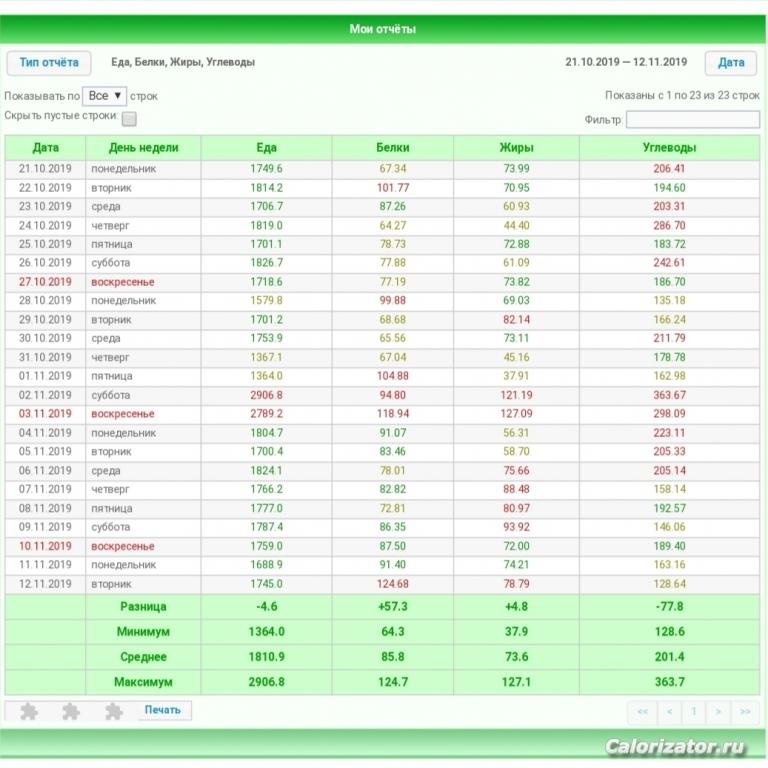The image size is (768, 768).
Task: Click the Печать print button
Action: click(163, 710)
